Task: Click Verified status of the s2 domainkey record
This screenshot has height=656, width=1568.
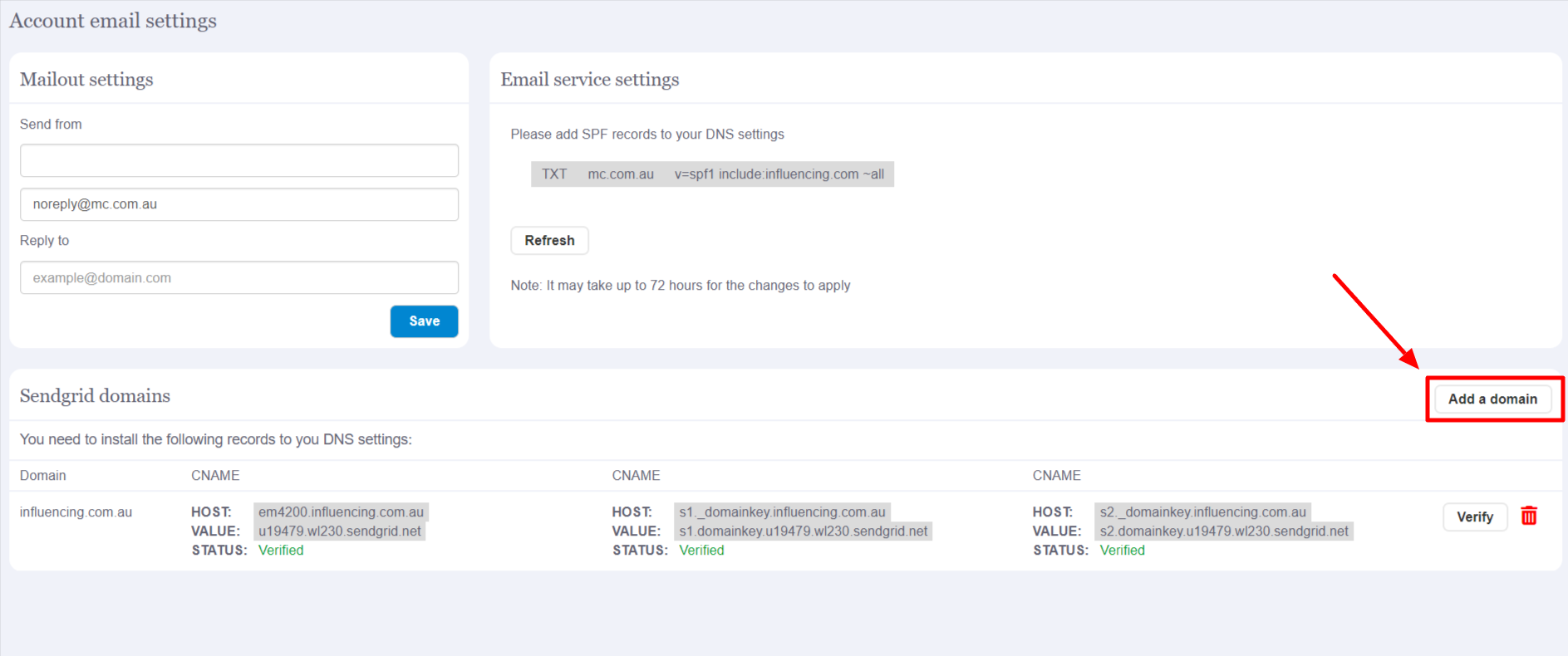Action: 1122,551
